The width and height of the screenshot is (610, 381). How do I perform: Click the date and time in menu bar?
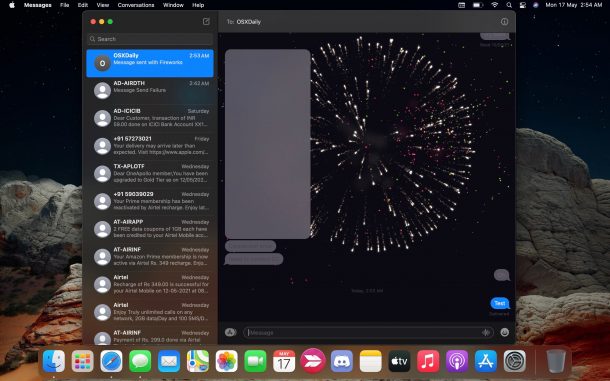[574, 5]
